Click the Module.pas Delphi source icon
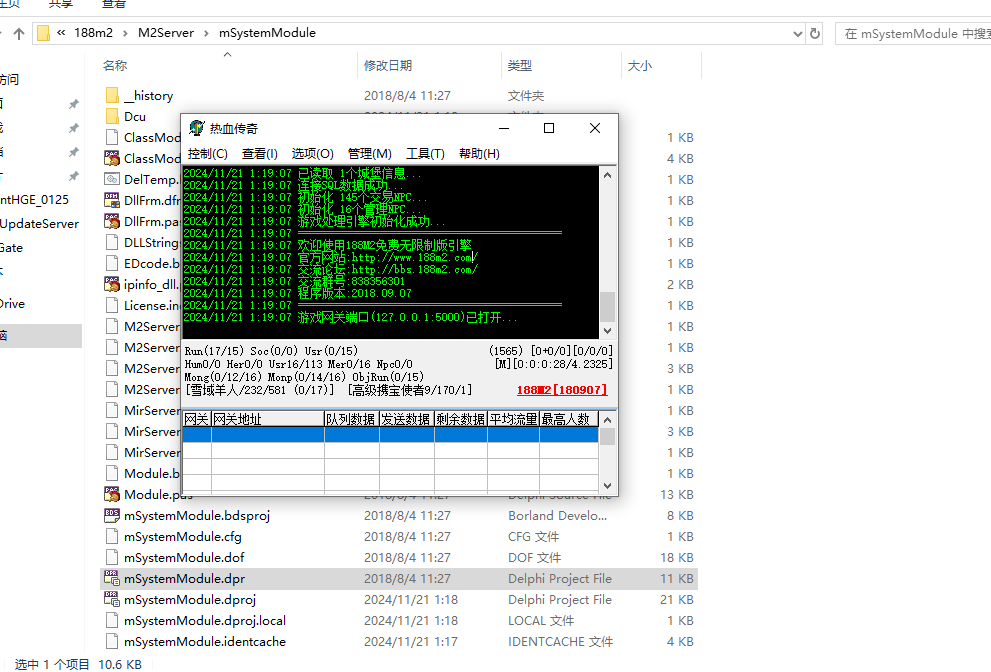Image resolution: width=991 pixels, height=672 pixels. pyautogui.click(x=112, y=495)
